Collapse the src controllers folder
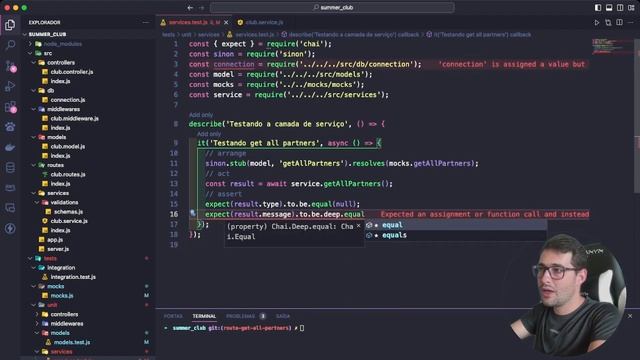The height and width of the screenshot is (360, 640). (33, 62)
